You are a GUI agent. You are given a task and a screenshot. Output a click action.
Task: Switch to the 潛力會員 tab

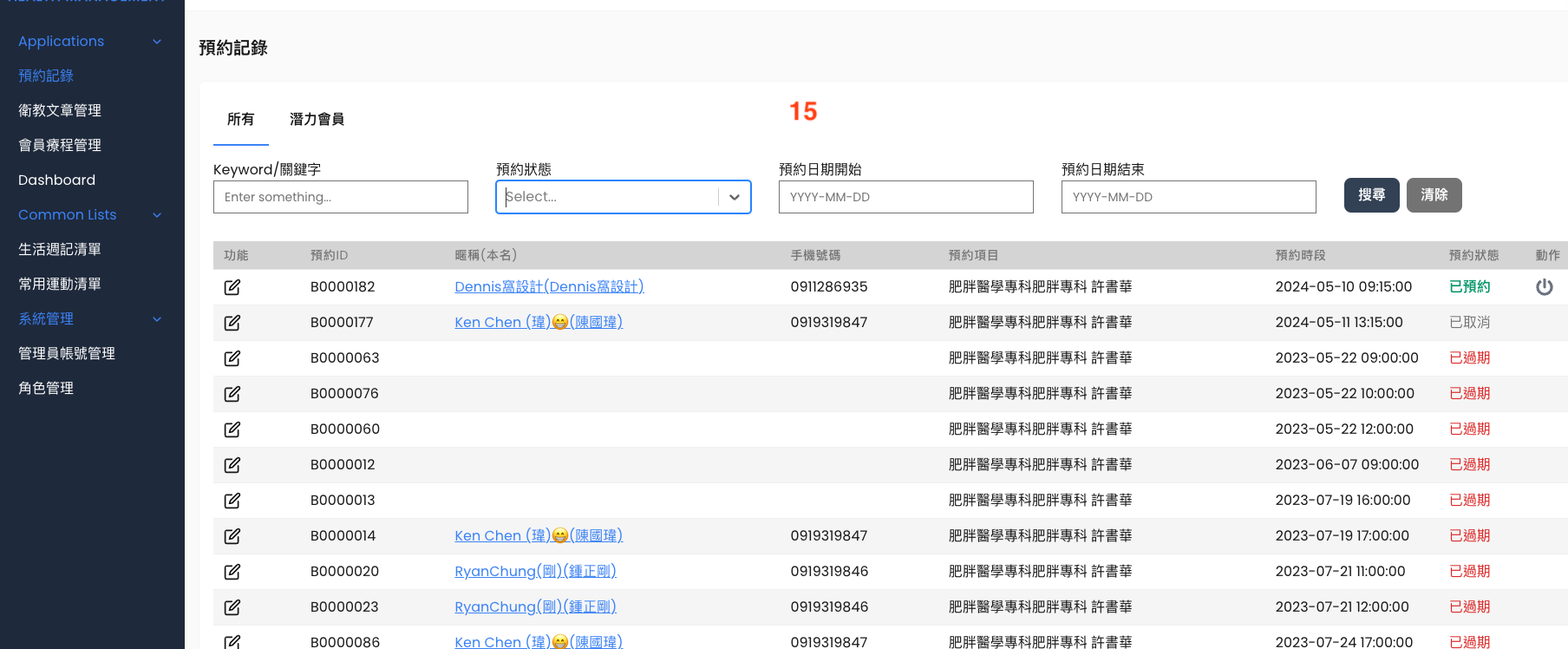pos(317,120)
